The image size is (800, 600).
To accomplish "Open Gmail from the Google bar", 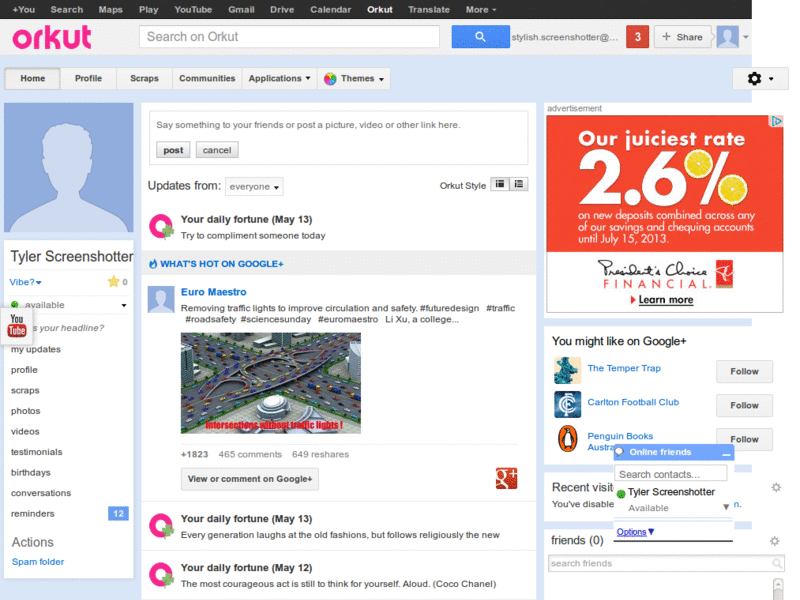I will tap(241, 9).
